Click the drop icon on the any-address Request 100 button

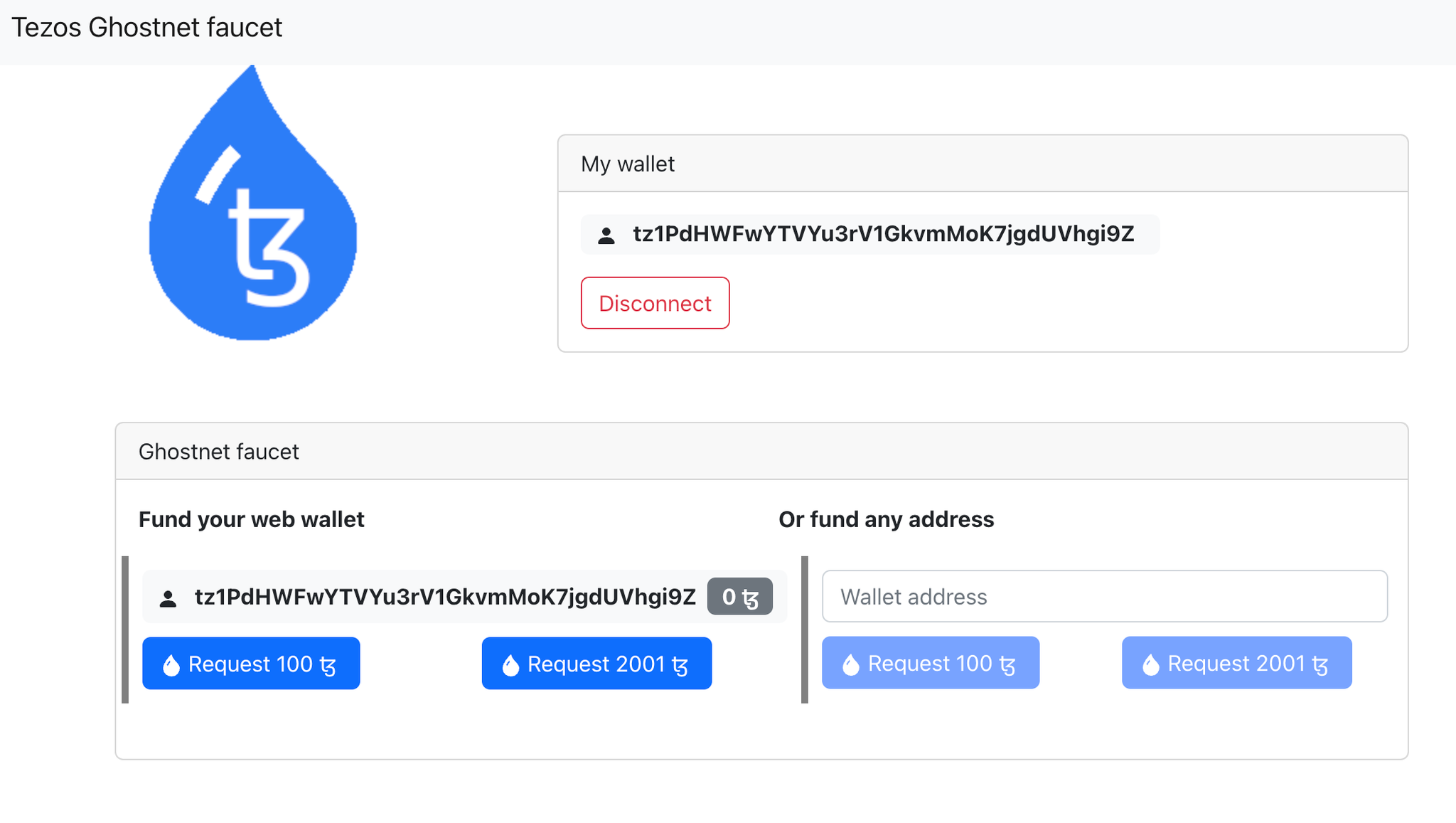[851, 664]
